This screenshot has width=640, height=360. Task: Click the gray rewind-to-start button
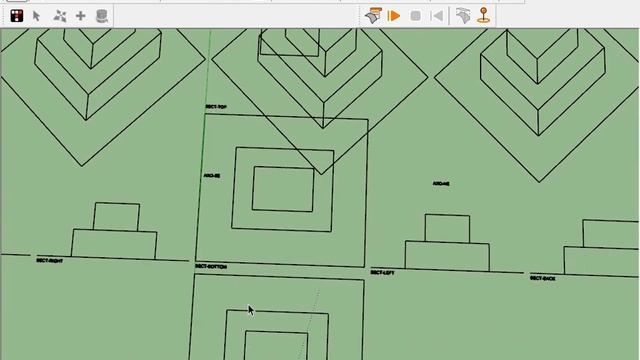[x=437, y=16]
